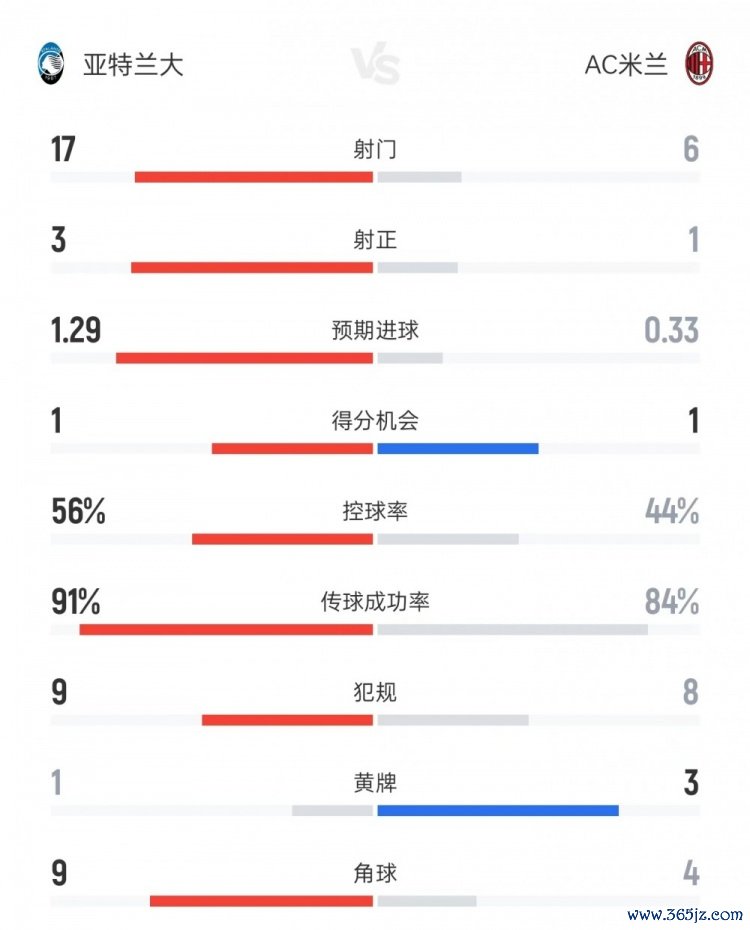Click the blue AC Milan bar under 黄牌
Viewport: 750px width, 930px height.
(498, 810)
